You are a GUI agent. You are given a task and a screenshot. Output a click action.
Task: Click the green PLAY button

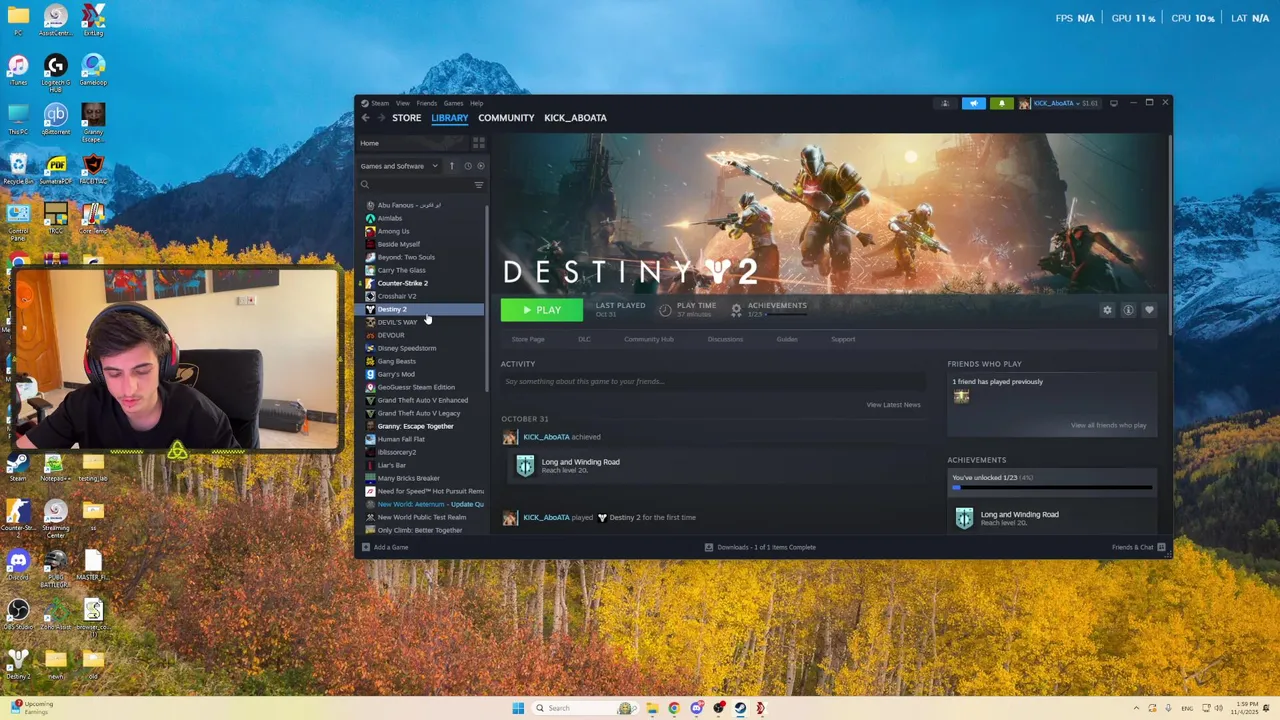542,310
